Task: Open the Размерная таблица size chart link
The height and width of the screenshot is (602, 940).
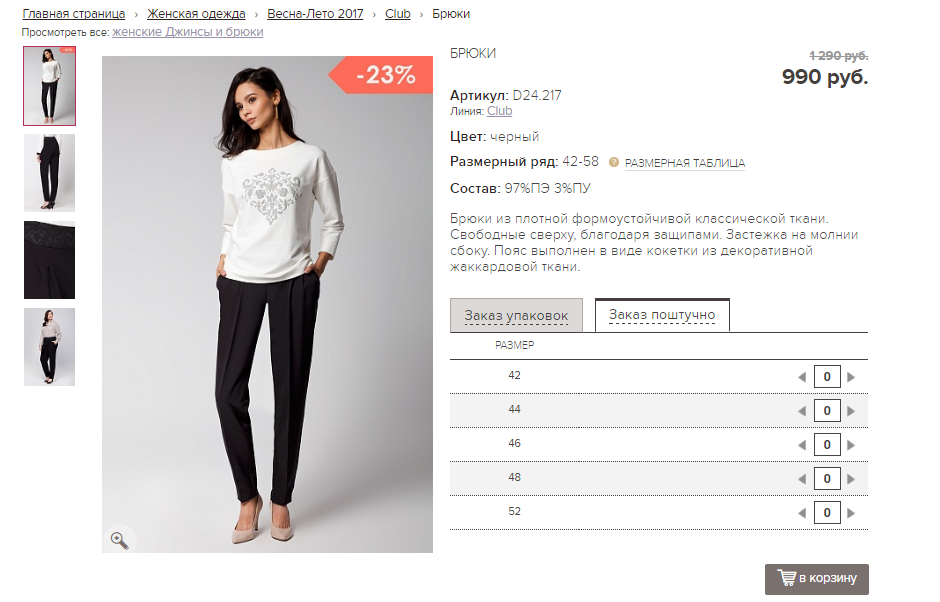Action: coord(685,163)
